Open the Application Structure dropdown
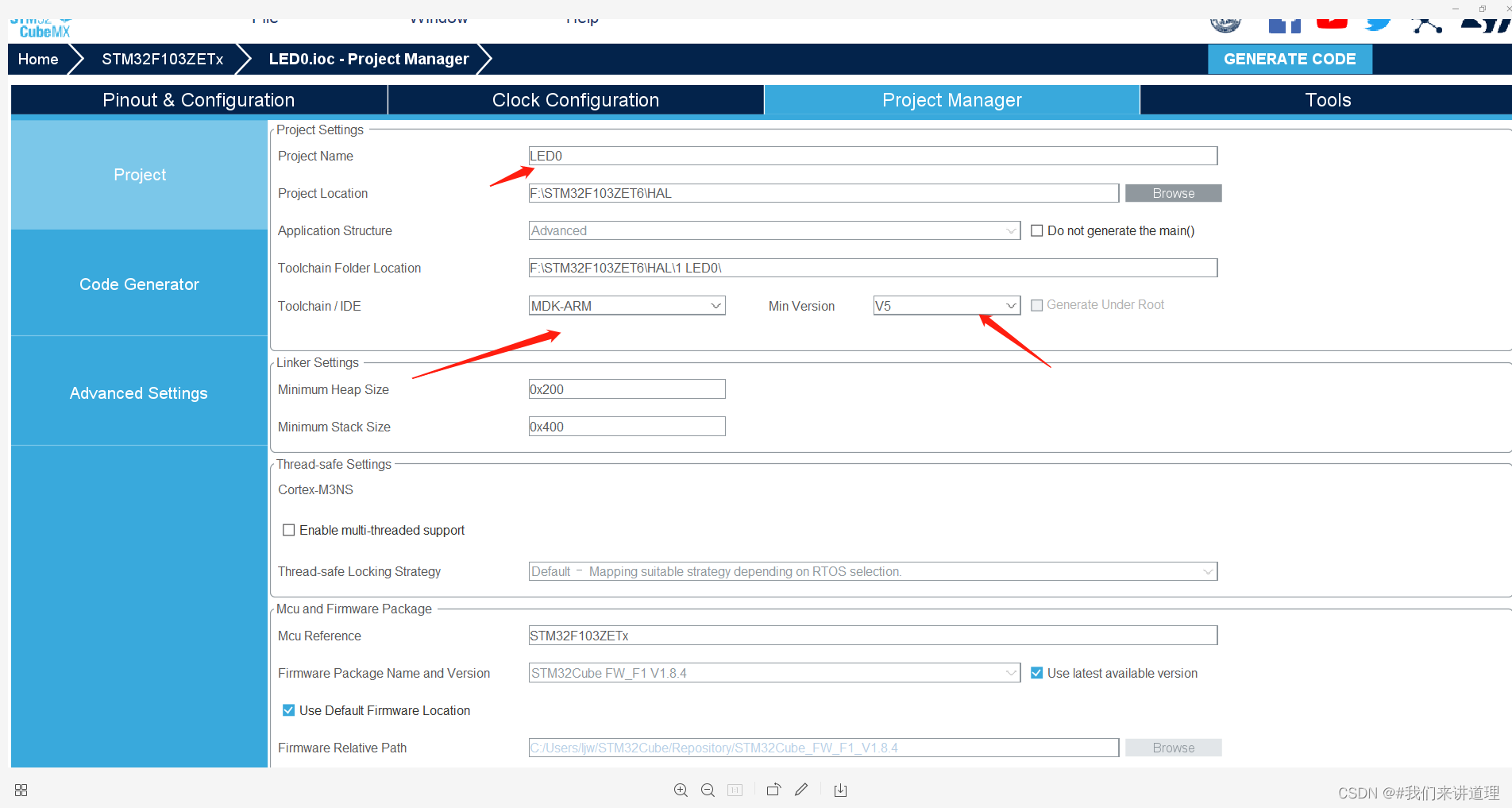 [x=774, y=230]
